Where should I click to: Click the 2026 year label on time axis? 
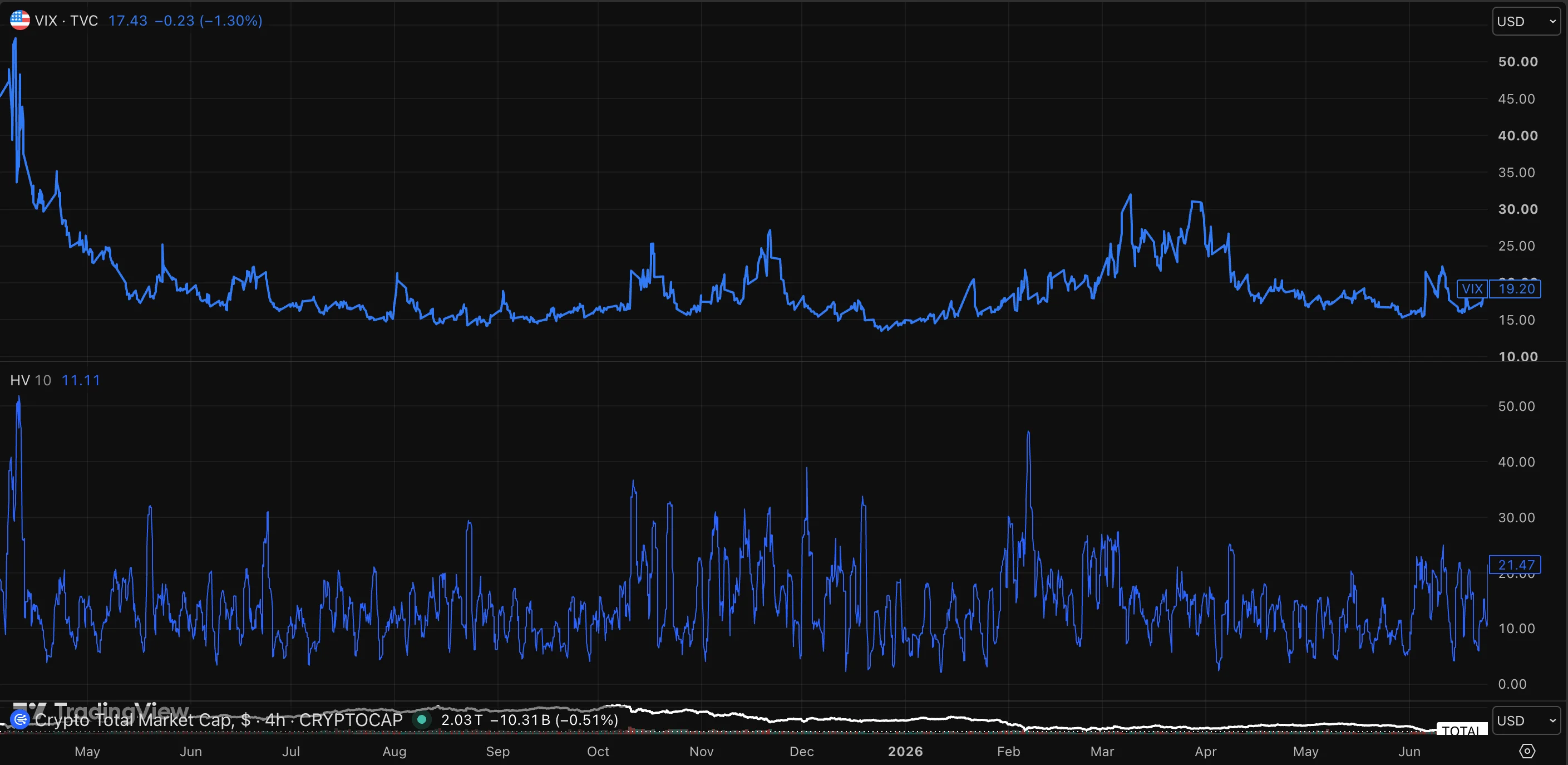[x=905, y=751]
